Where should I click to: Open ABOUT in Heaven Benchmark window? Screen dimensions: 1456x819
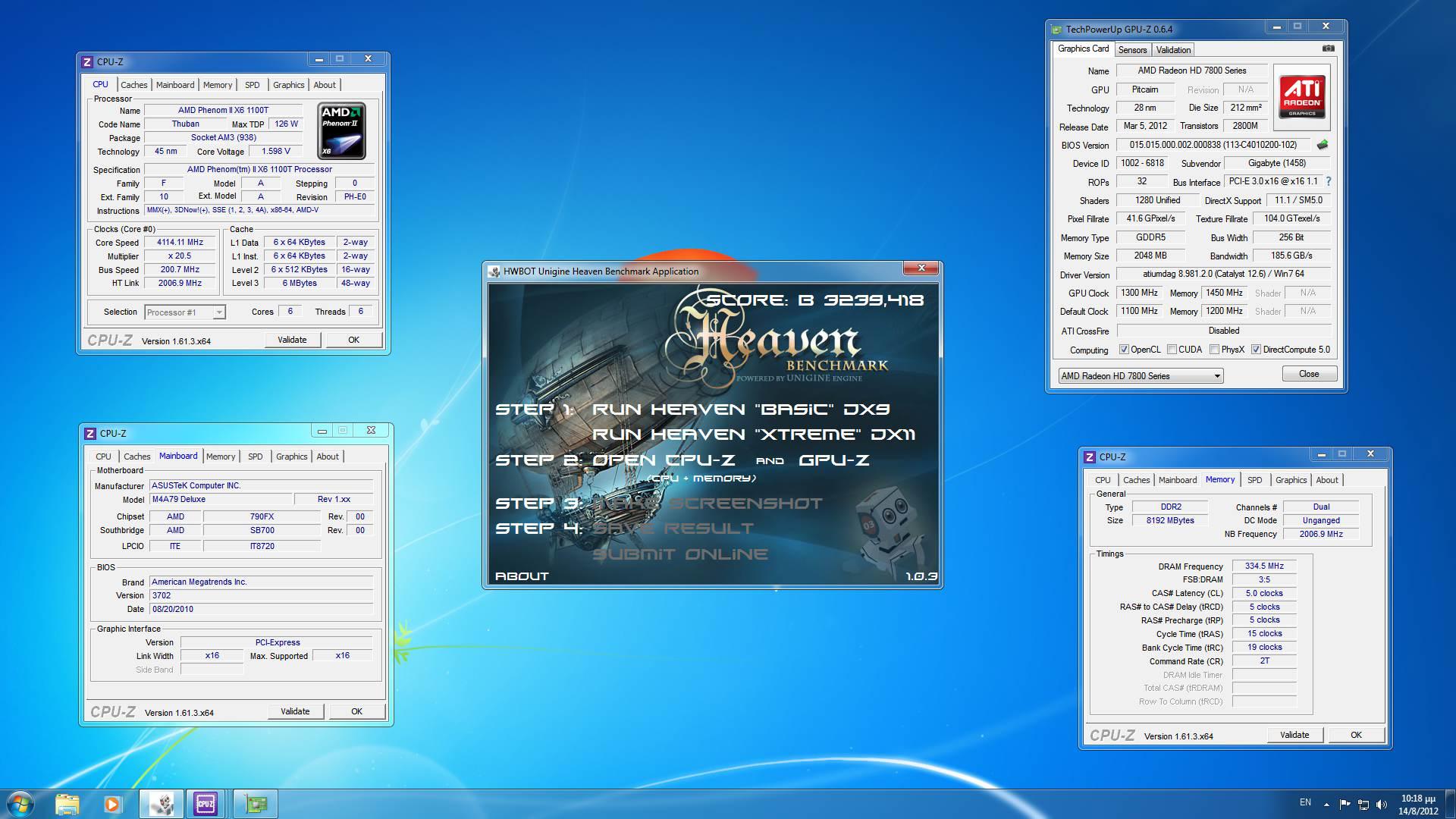click(522, 576)
